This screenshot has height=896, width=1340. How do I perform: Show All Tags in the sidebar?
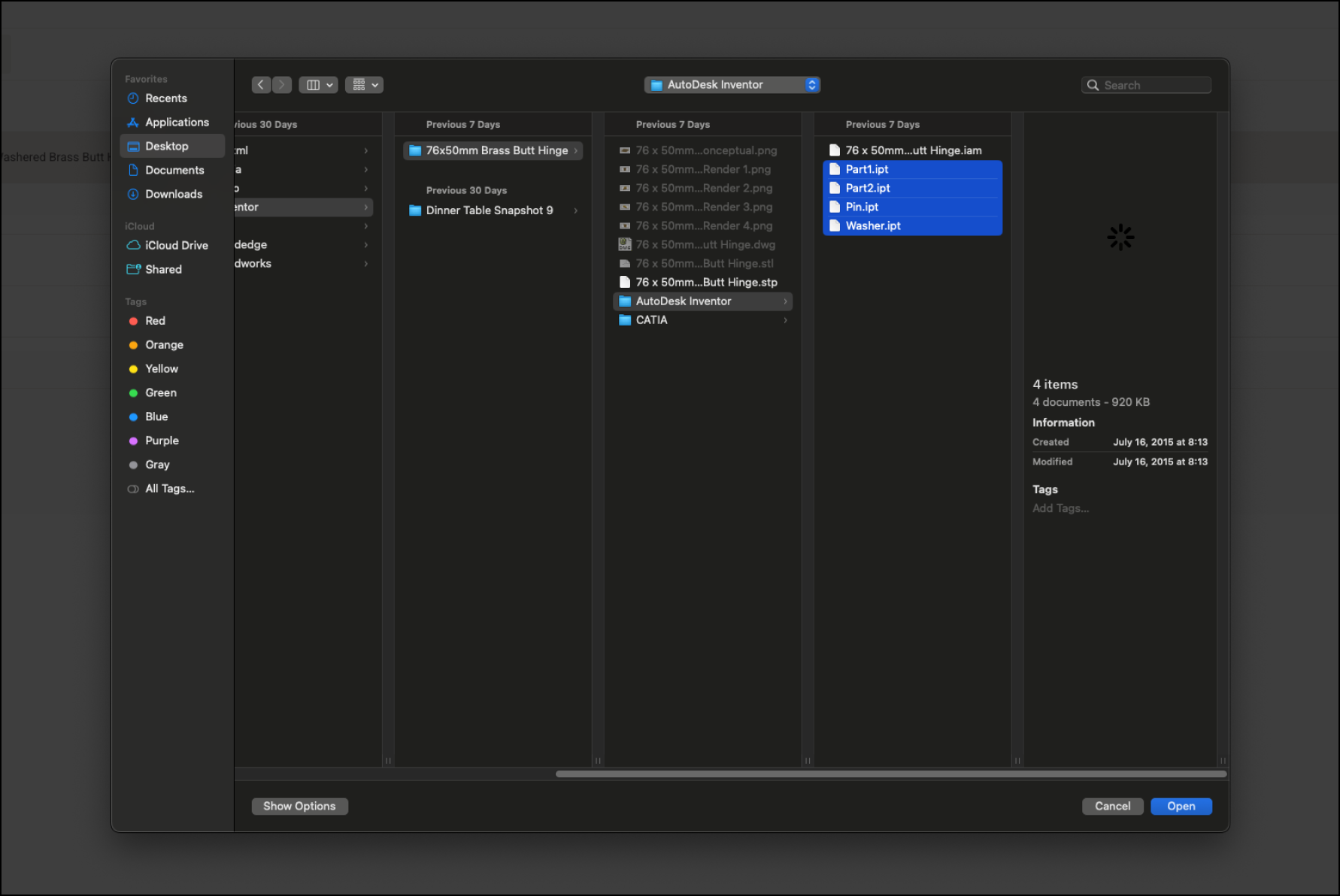[169, 489]
